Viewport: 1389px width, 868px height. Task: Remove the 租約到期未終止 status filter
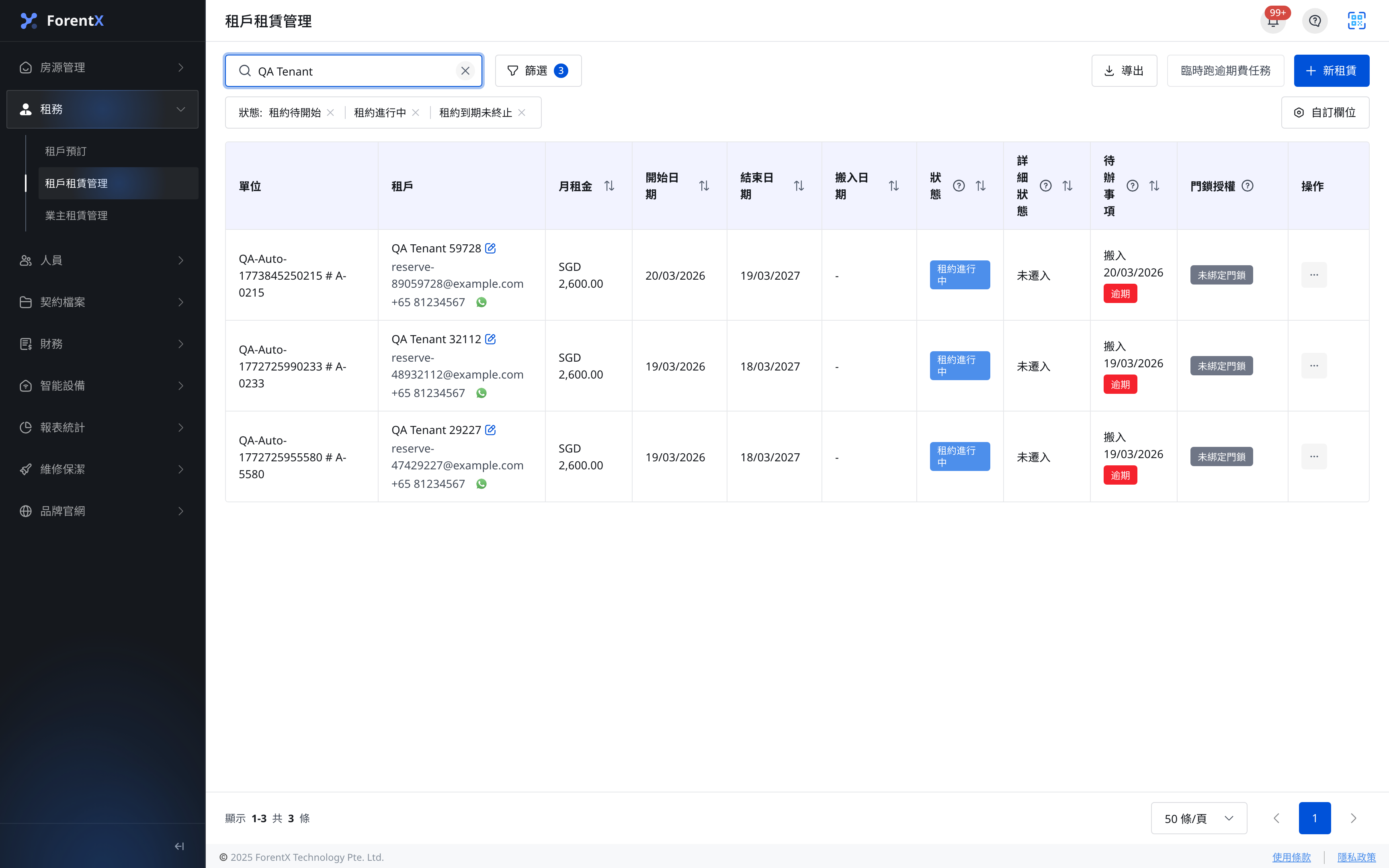[522, 113]
